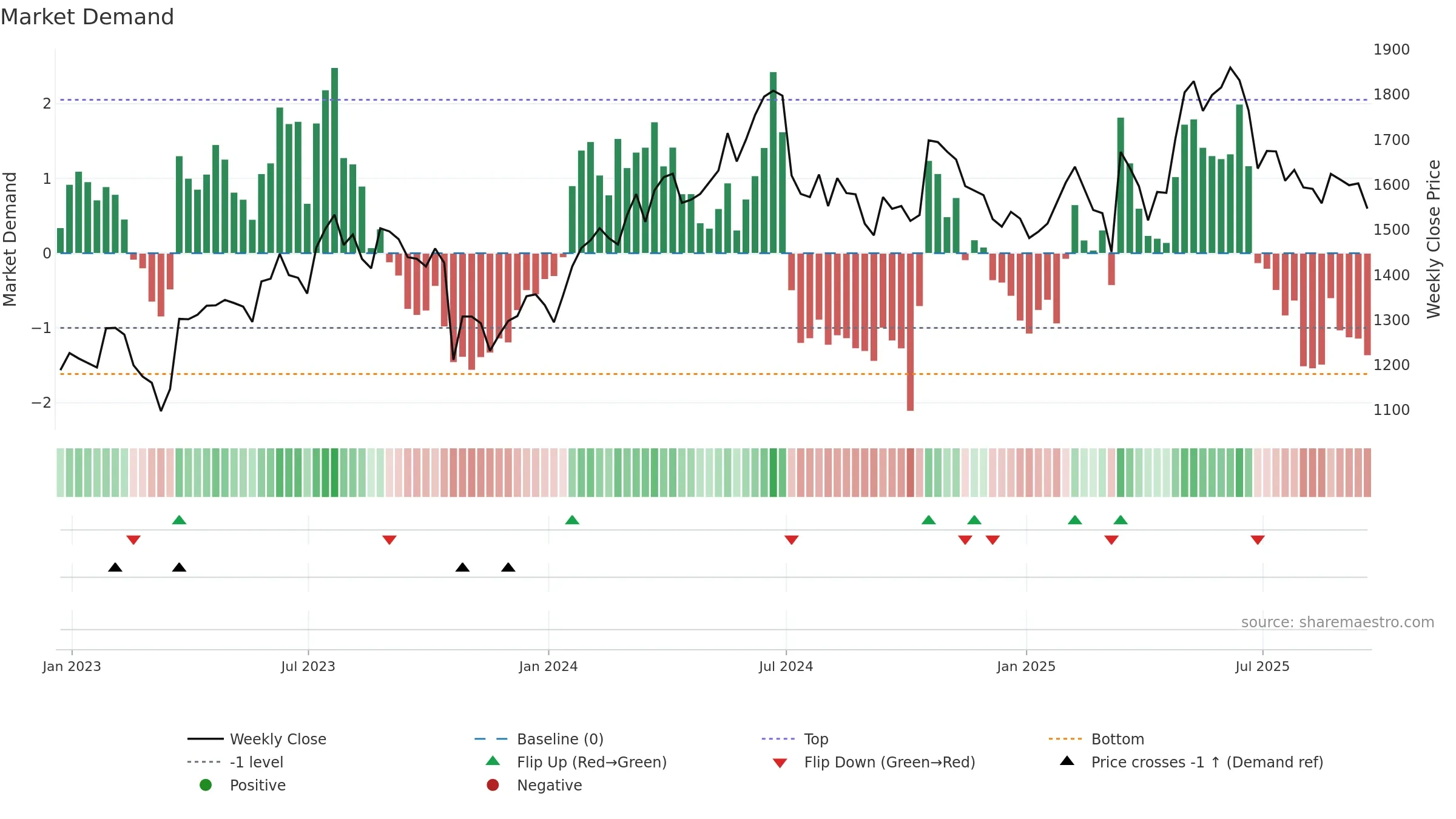Image resolution: width=1456 pixels, height=819 pixels.
Task: Toggle Flip Up (Red→Green) legend entry
Action: (576, 762)
